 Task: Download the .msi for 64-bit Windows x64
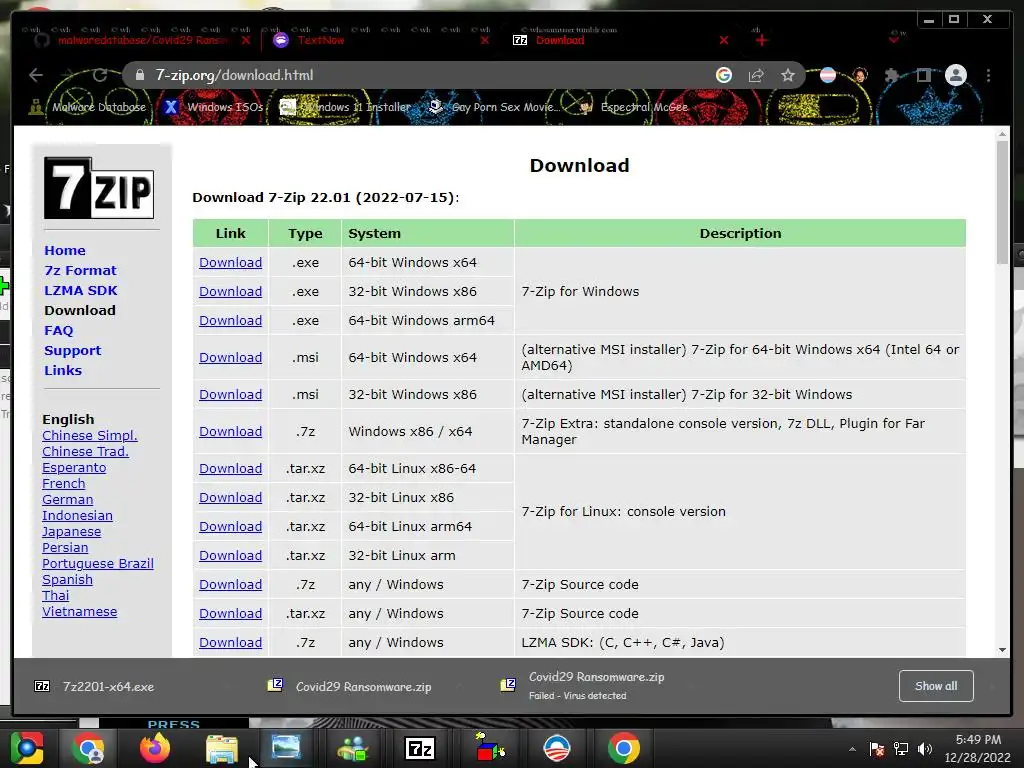tap(231, 357)
